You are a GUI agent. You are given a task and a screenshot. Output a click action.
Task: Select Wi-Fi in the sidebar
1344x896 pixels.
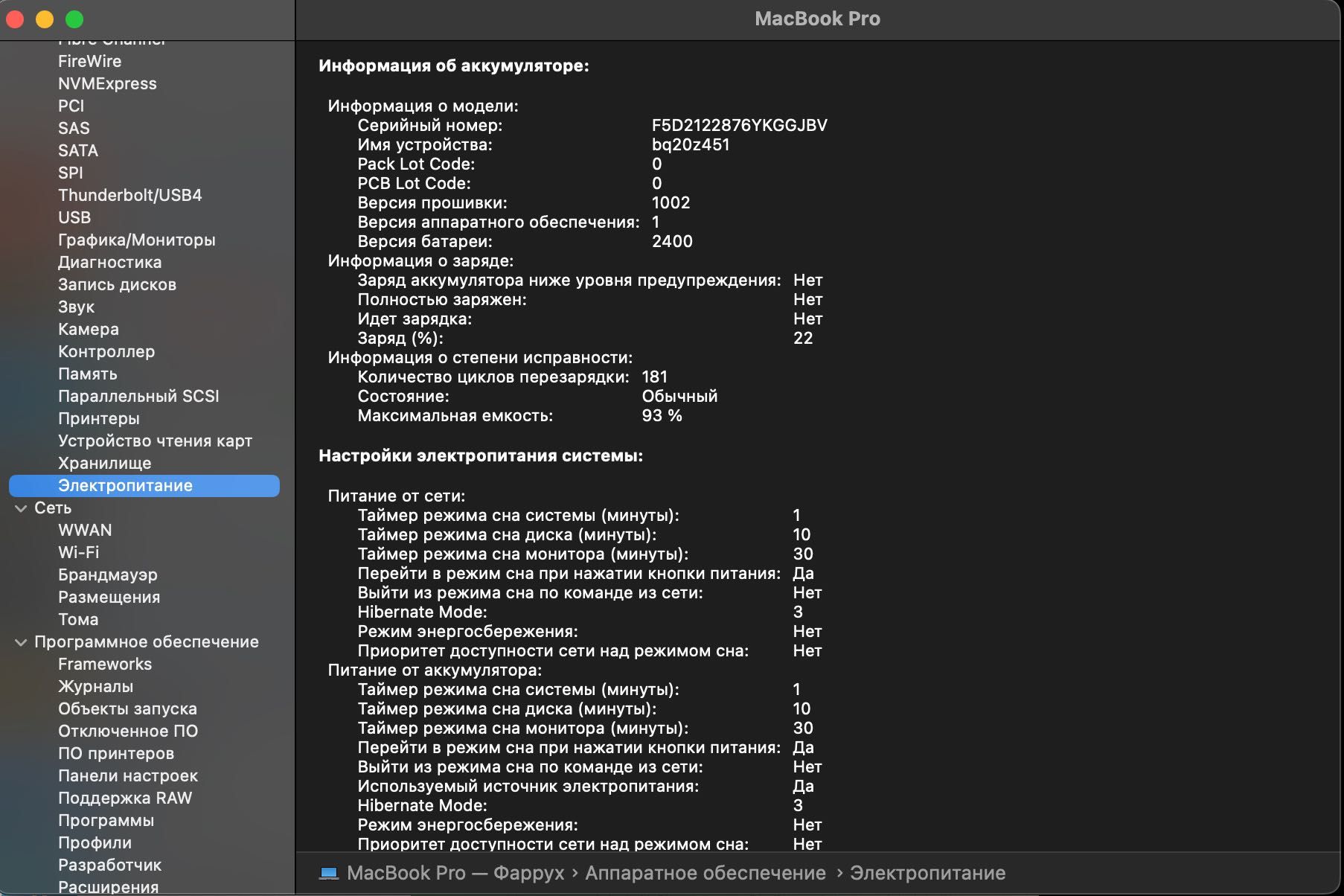pos(78,552)
